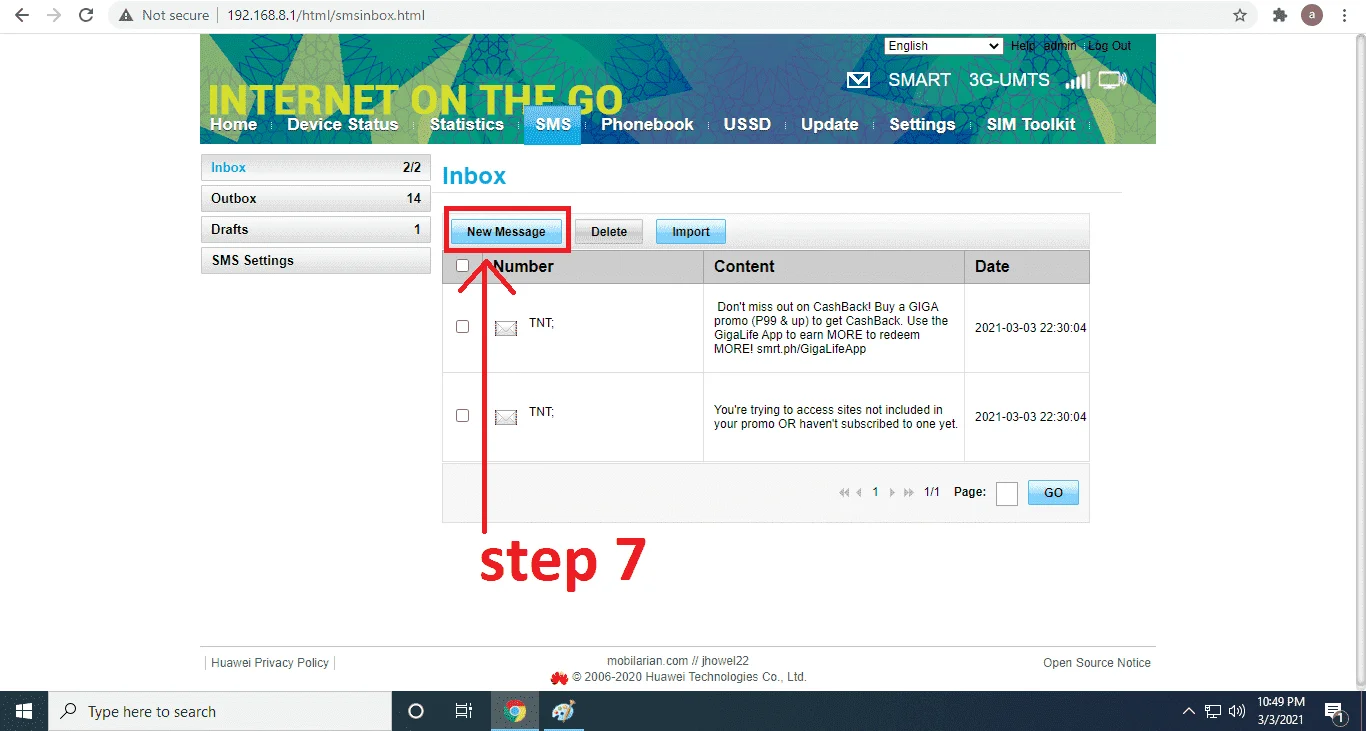This screenshot has width=1366, height=731.
Task: Show hidden system tray icons
Action: 1188,711
